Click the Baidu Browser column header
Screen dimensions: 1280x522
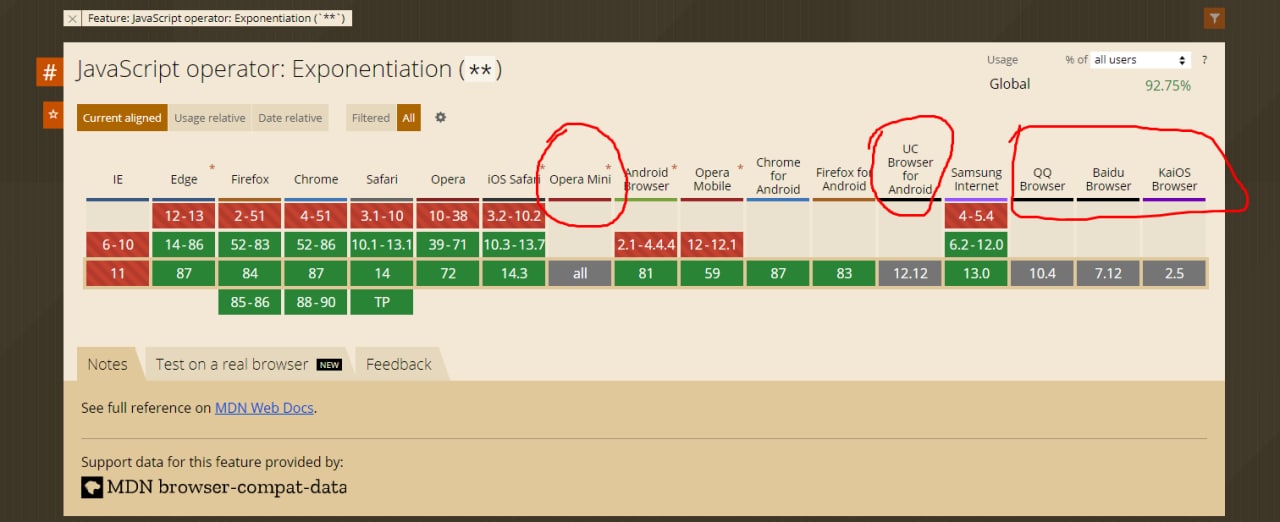tap(1108, 180)
